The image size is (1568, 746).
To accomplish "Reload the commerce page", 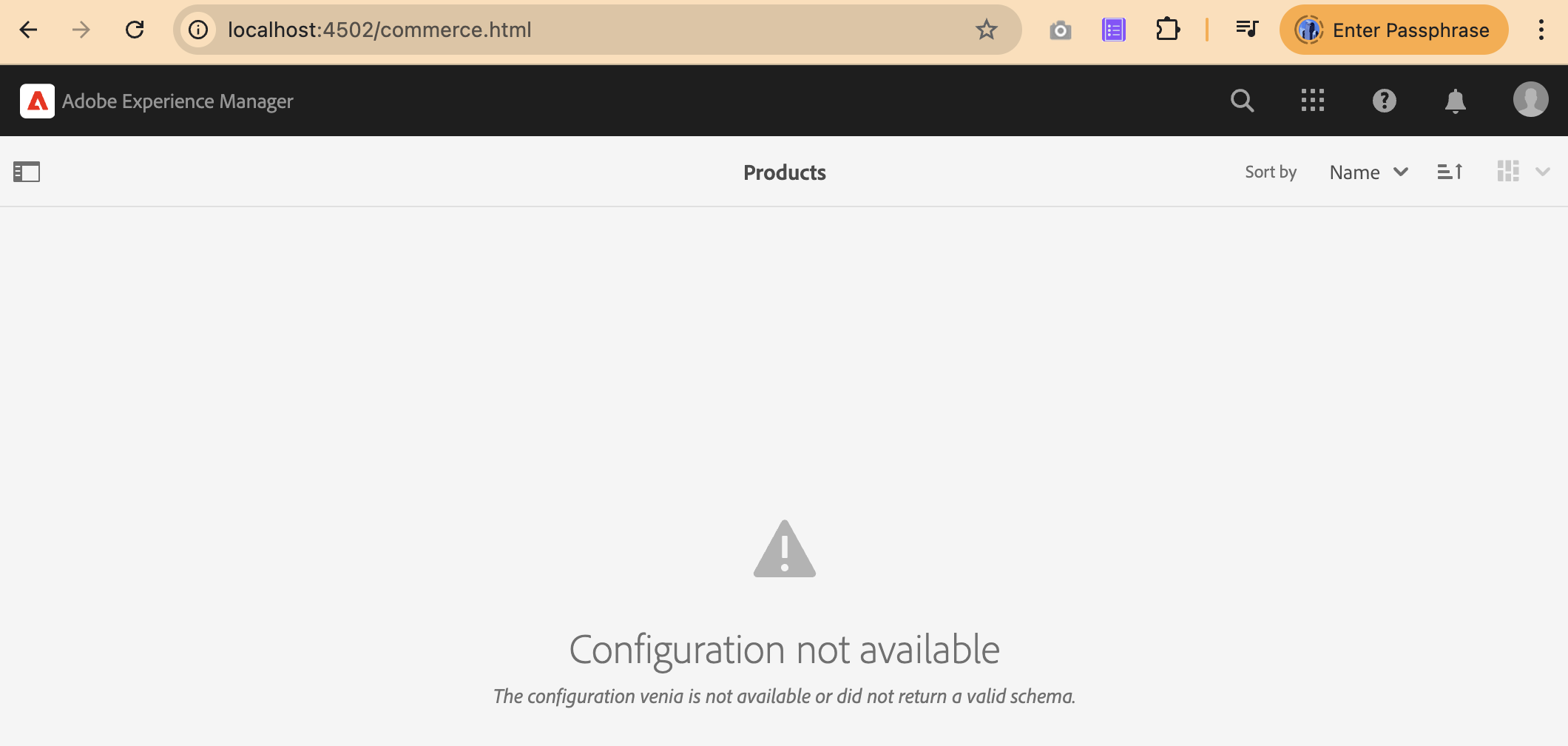I will [135, 30].
